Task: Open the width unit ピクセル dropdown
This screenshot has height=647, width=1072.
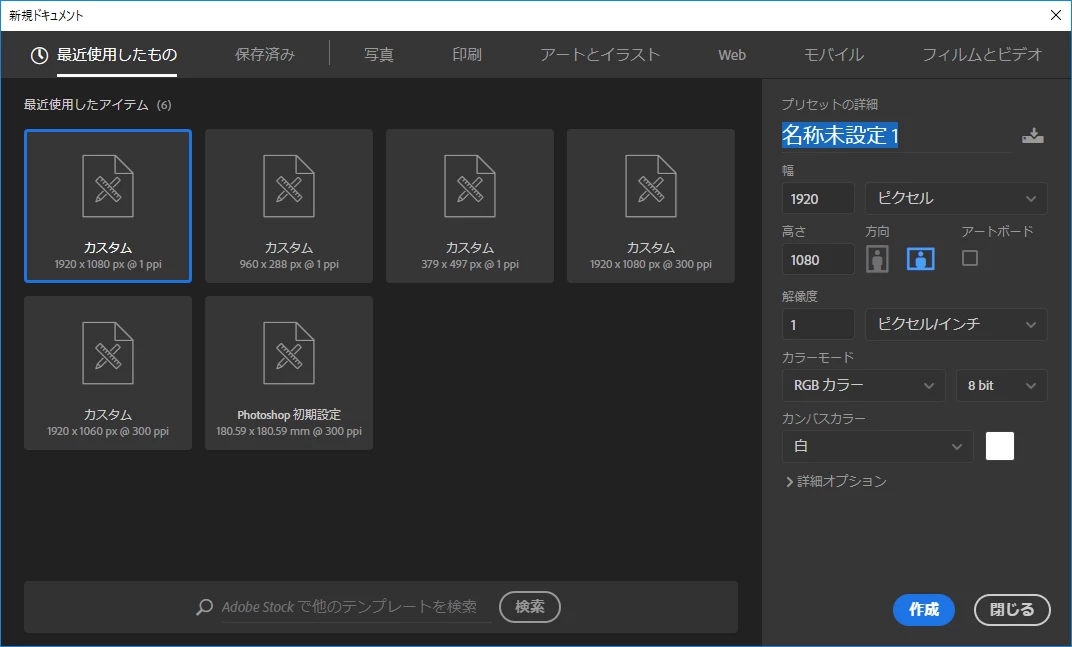Action: 956,198
